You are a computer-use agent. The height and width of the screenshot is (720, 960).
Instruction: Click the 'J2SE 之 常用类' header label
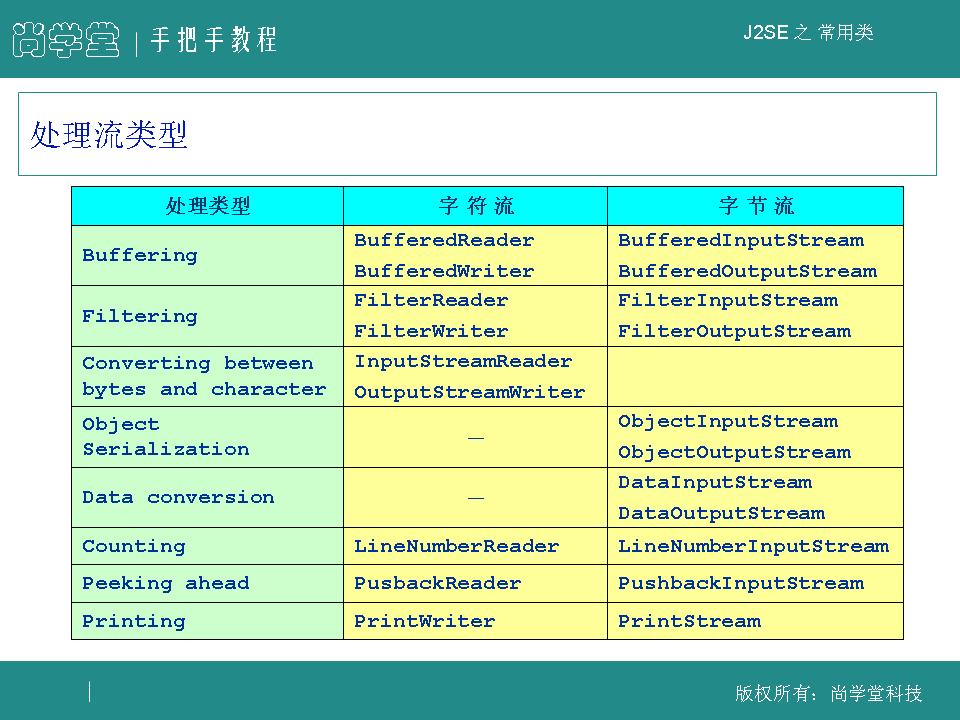coord(808,32)
